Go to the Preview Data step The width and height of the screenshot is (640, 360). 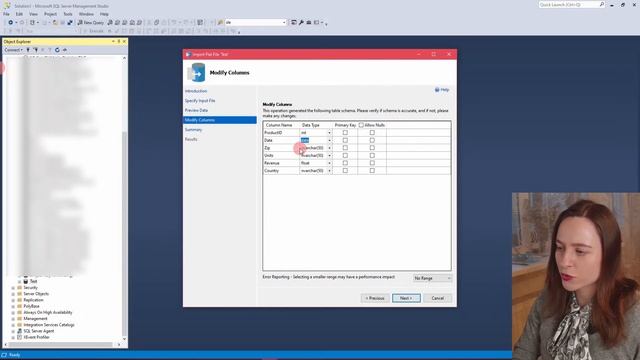click(x=196, y=110)
